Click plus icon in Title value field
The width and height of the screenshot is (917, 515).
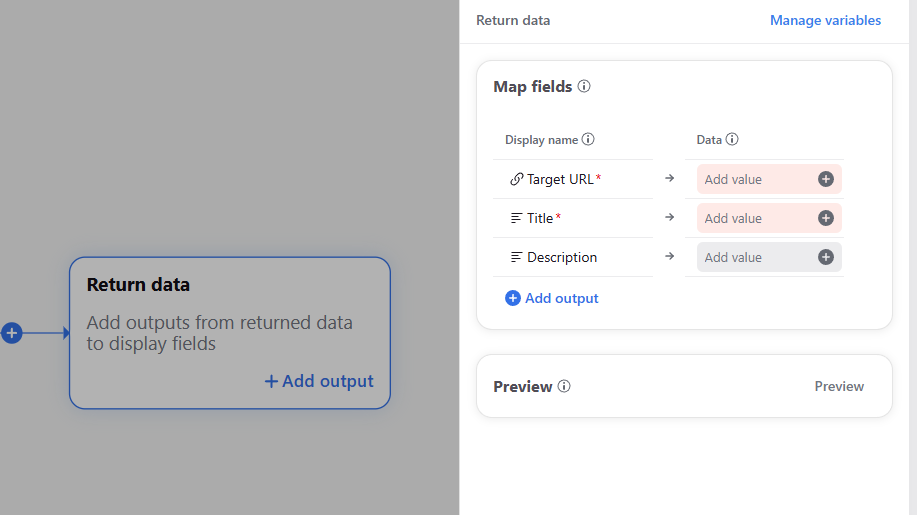click(826, 218)
